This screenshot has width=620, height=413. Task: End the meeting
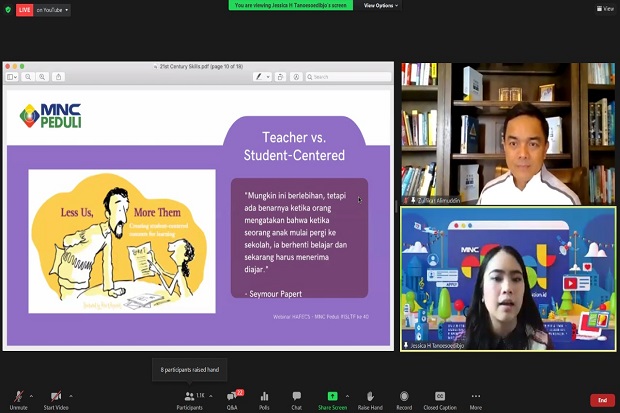(x=602, y=400)
